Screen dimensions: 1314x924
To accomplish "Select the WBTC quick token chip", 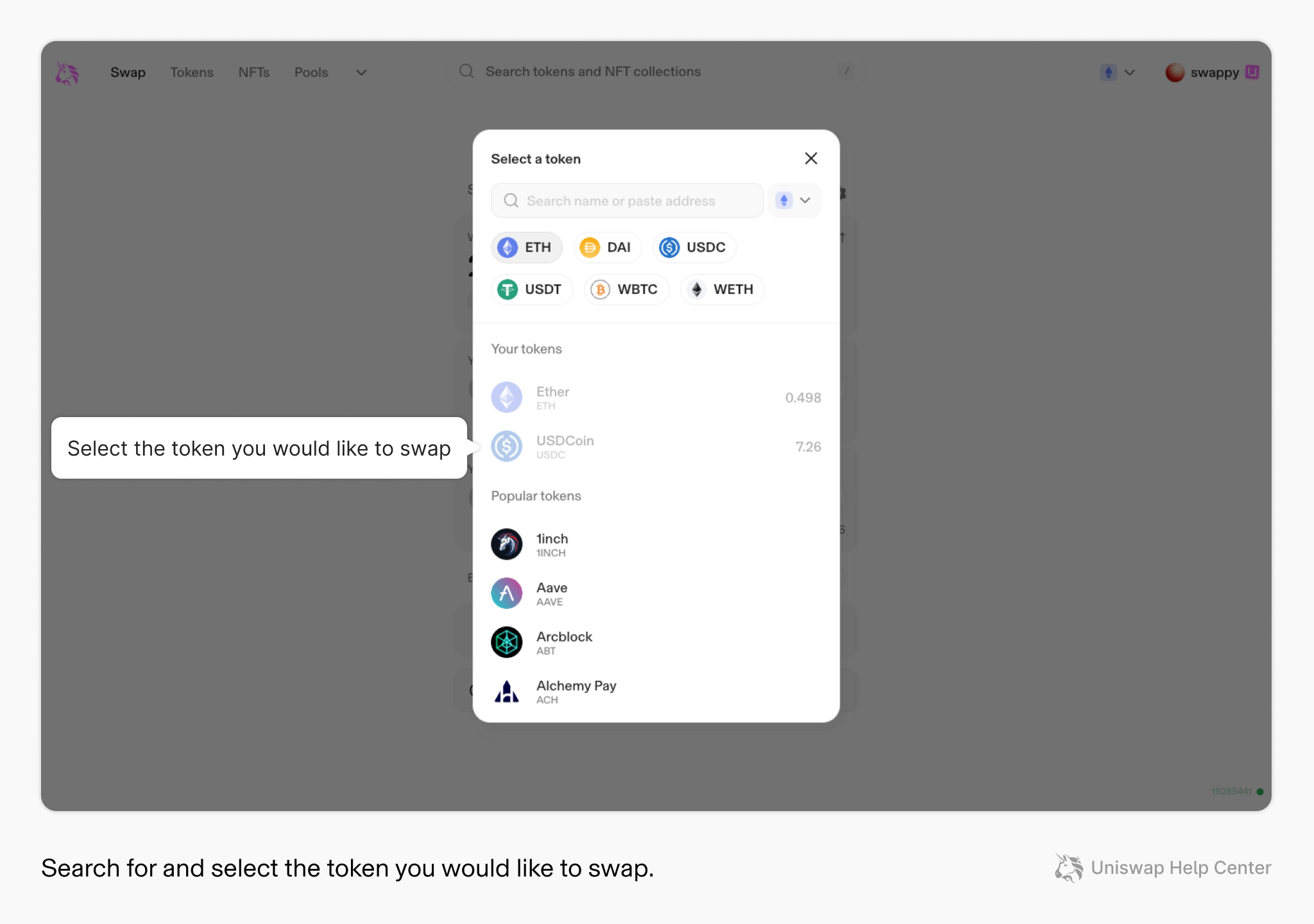I will (x=626, y=289).
